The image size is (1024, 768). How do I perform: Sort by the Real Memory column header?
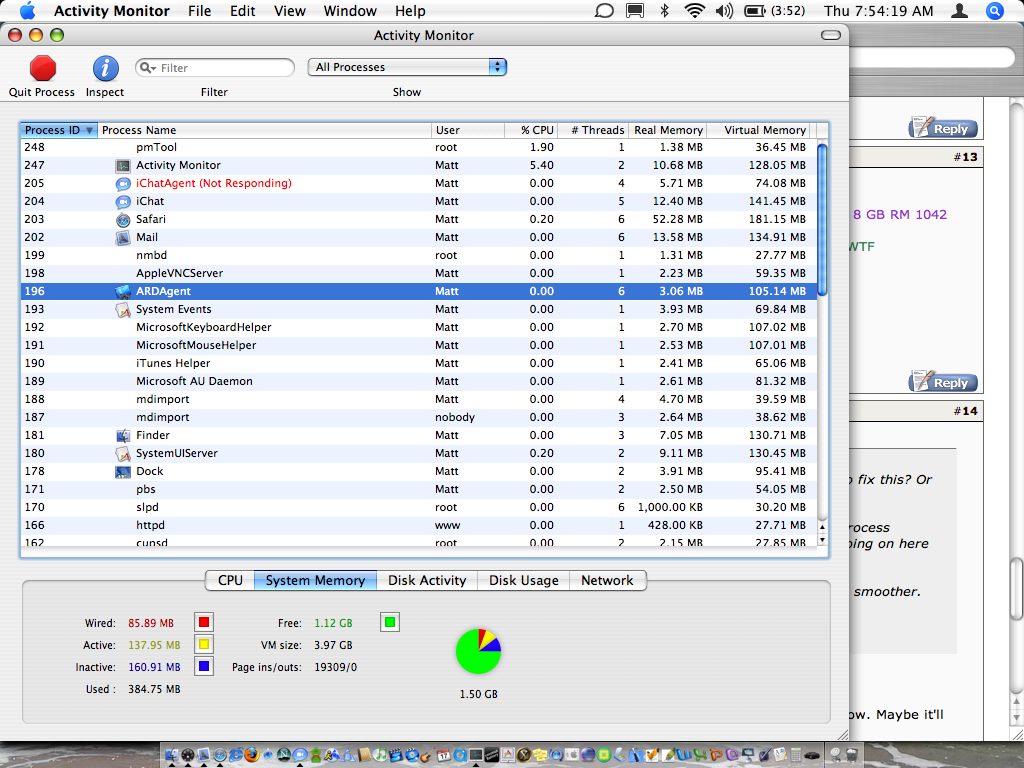point(668,131)
